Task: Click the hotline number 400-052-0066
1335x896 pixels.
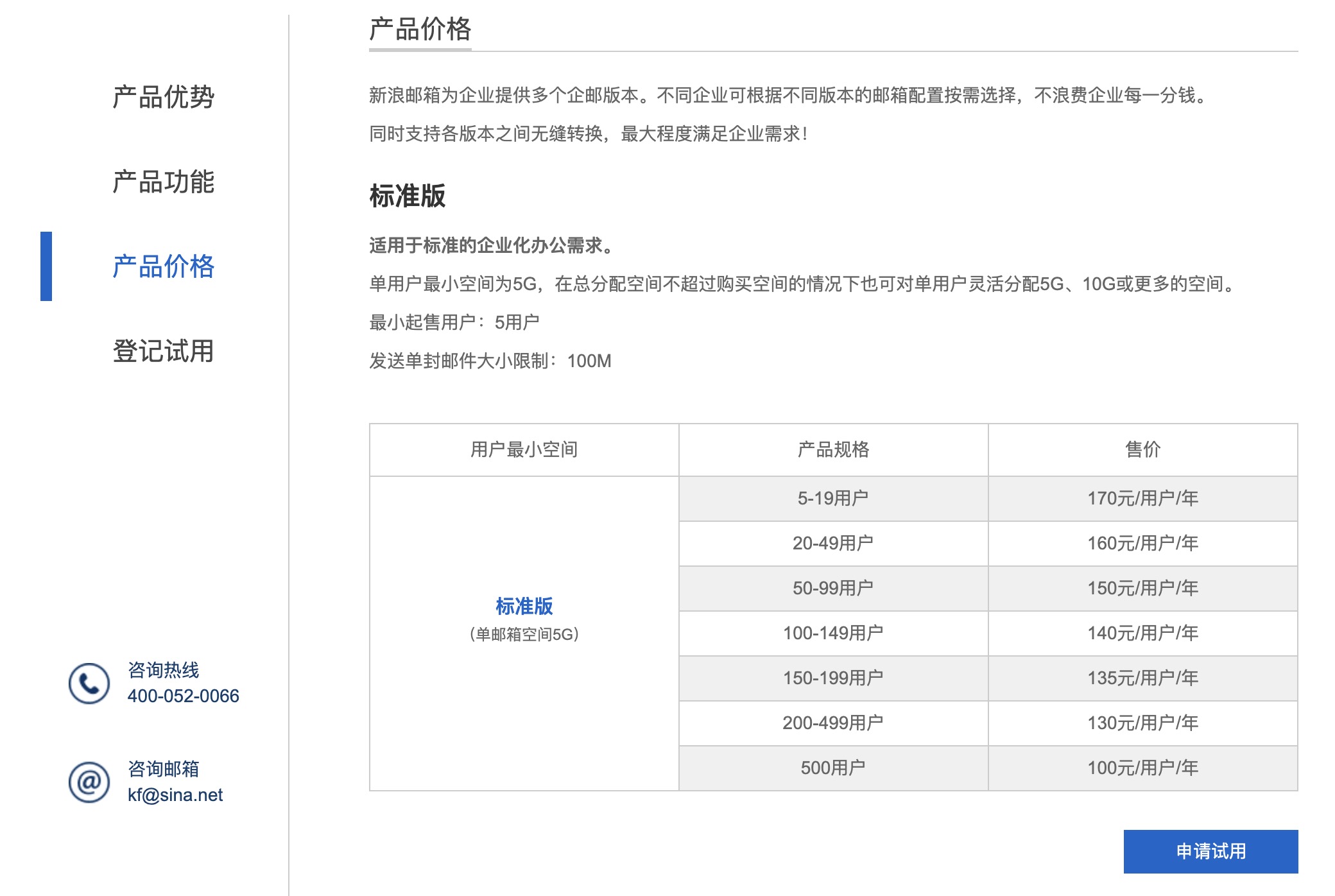Action: [183, 696]
